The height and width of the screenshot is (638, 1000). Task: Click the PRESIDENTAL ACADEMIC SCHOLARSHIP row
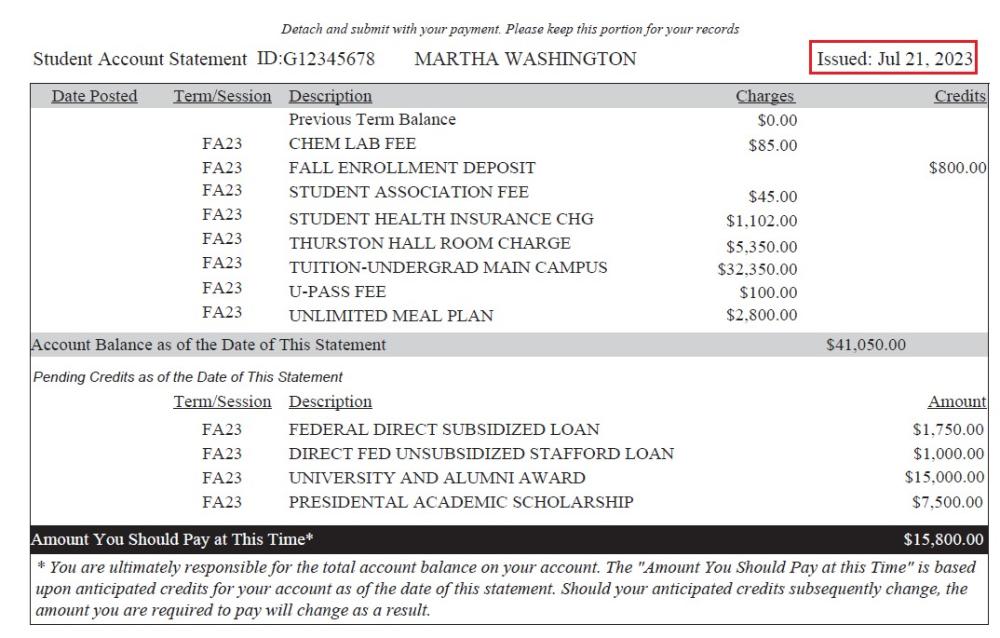[461, 502]
